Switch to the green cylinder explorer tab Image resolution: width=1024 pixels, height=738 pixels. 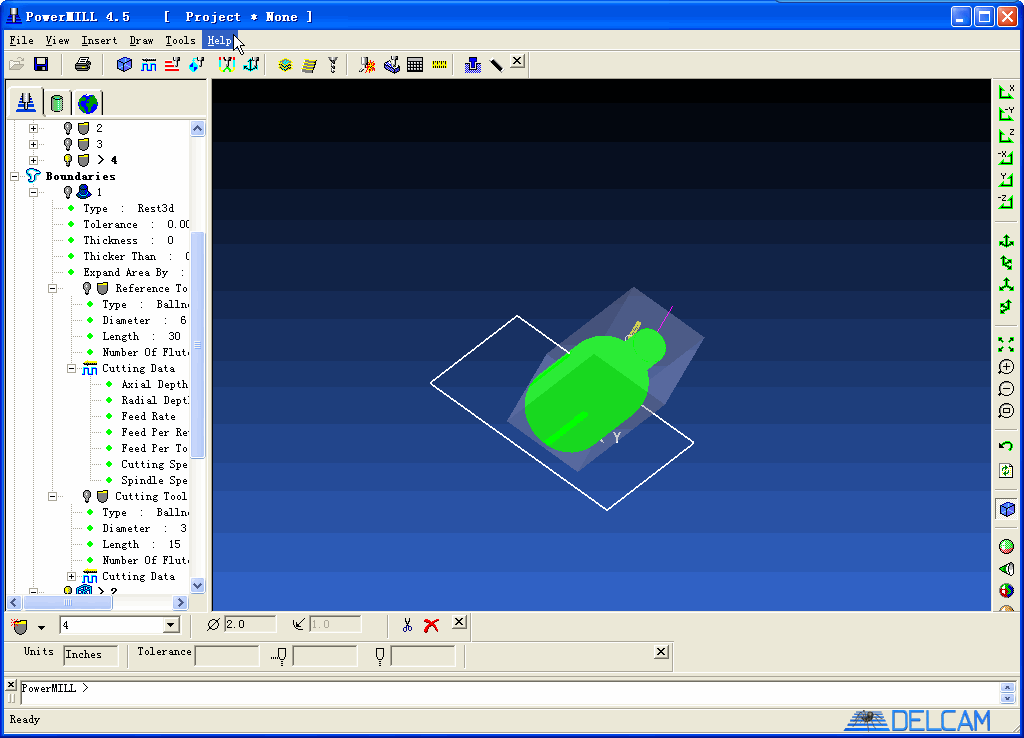coord(57,103)
